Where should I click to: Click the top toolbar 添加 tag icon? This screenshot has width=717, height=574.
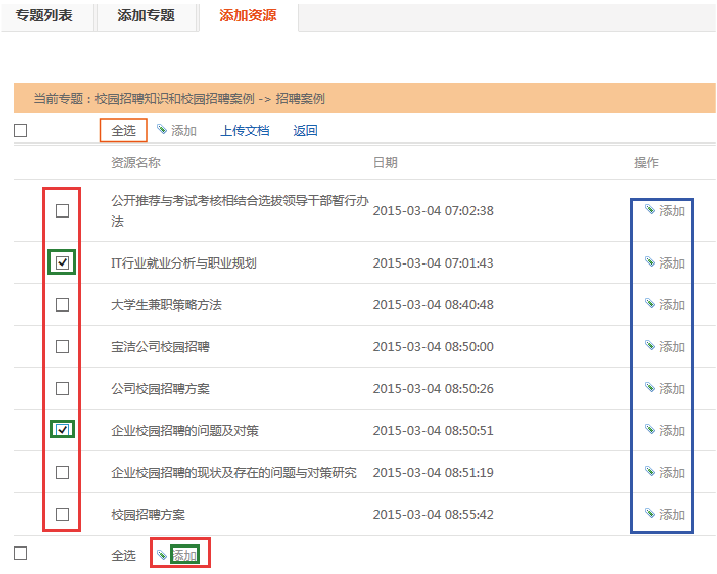tap(162, 130)
